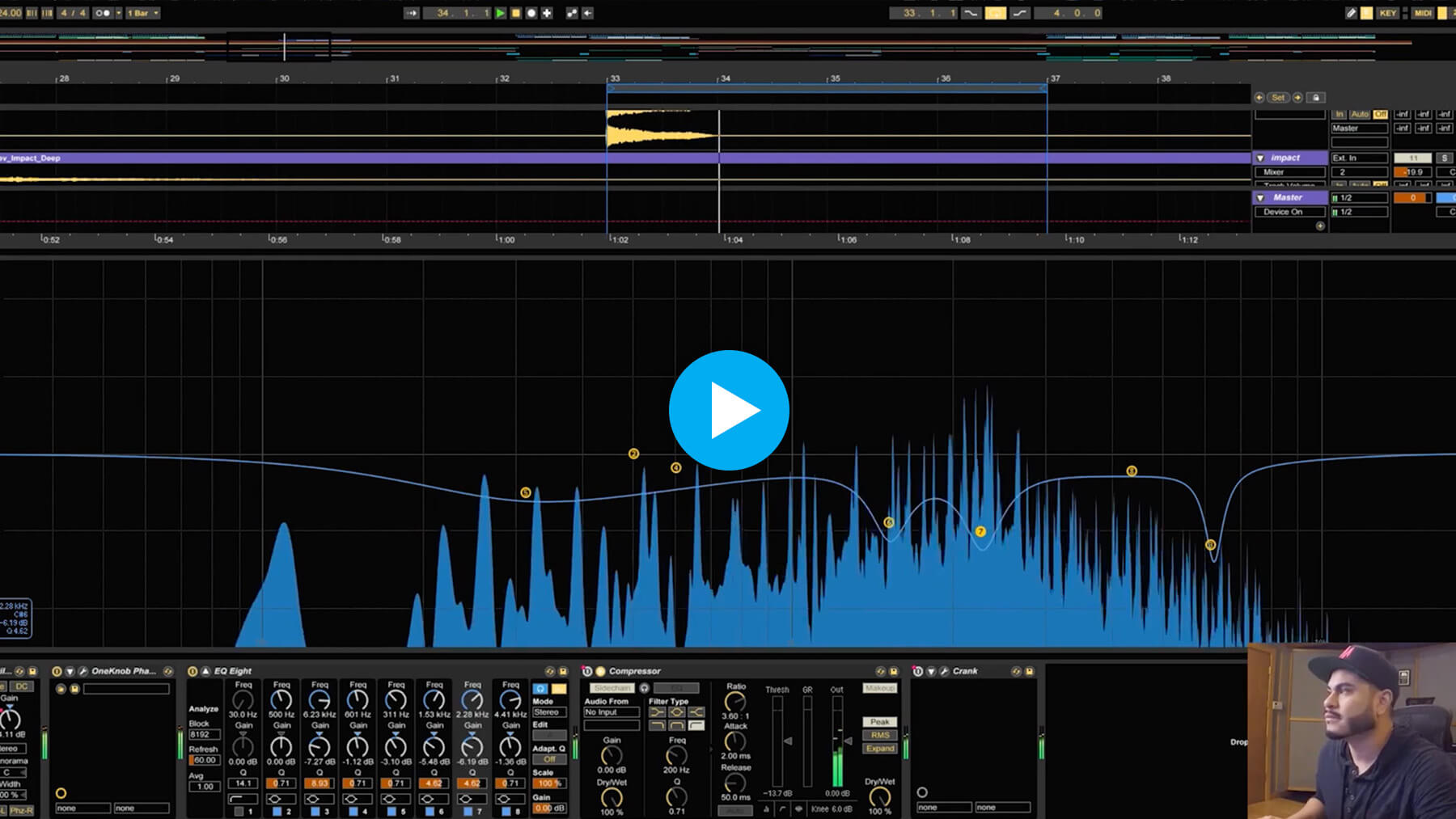
Task: Toggle sidechain listen headphone icon
Action: point(645,688)
